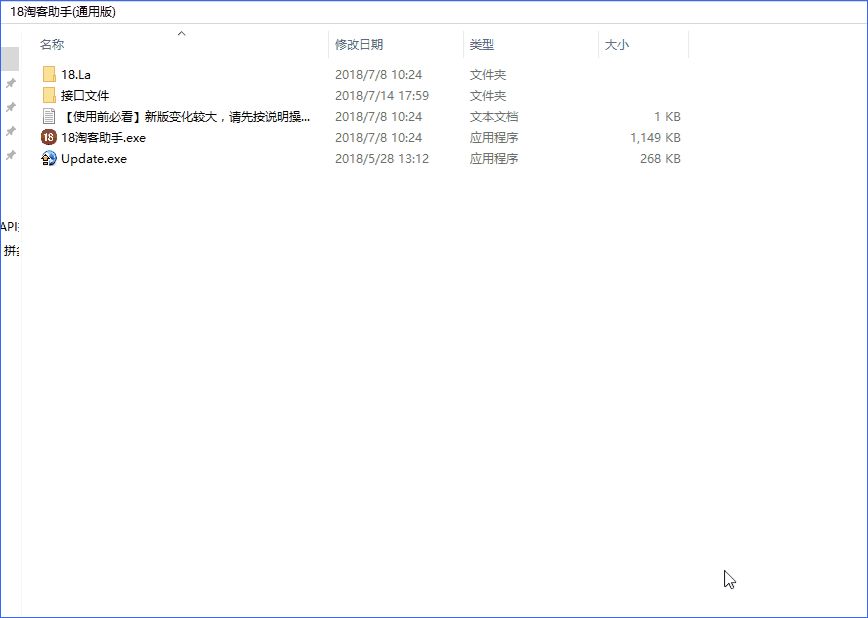
Task: Click the sort arrow above 名称 column
Action: (181, 34)
